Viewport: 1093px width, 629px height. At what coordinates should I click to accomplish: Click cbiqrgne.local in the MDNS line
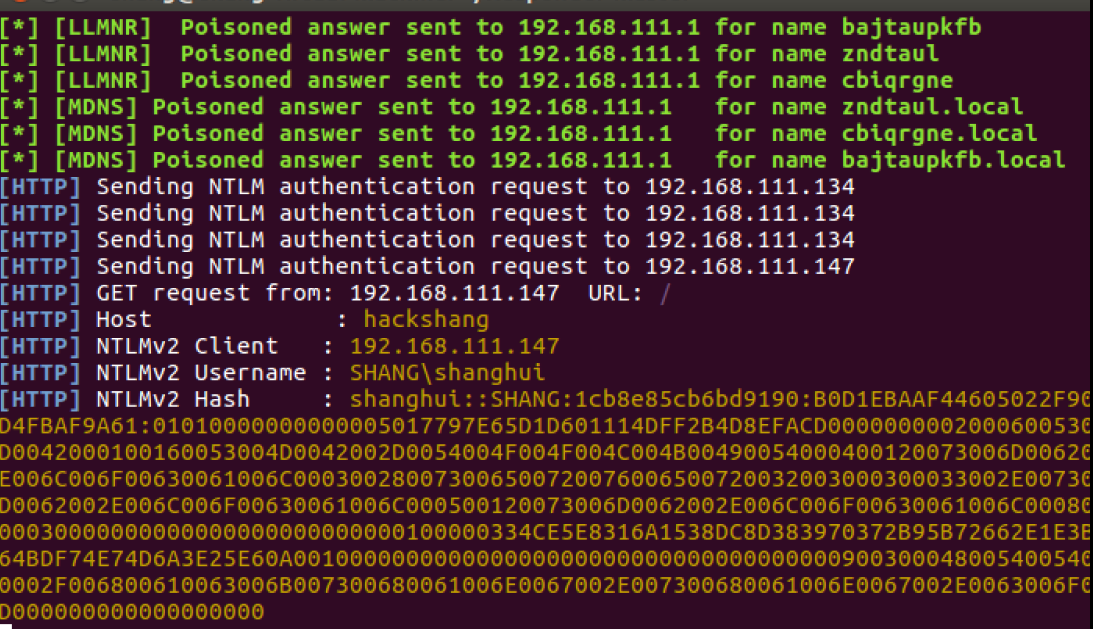939,134
